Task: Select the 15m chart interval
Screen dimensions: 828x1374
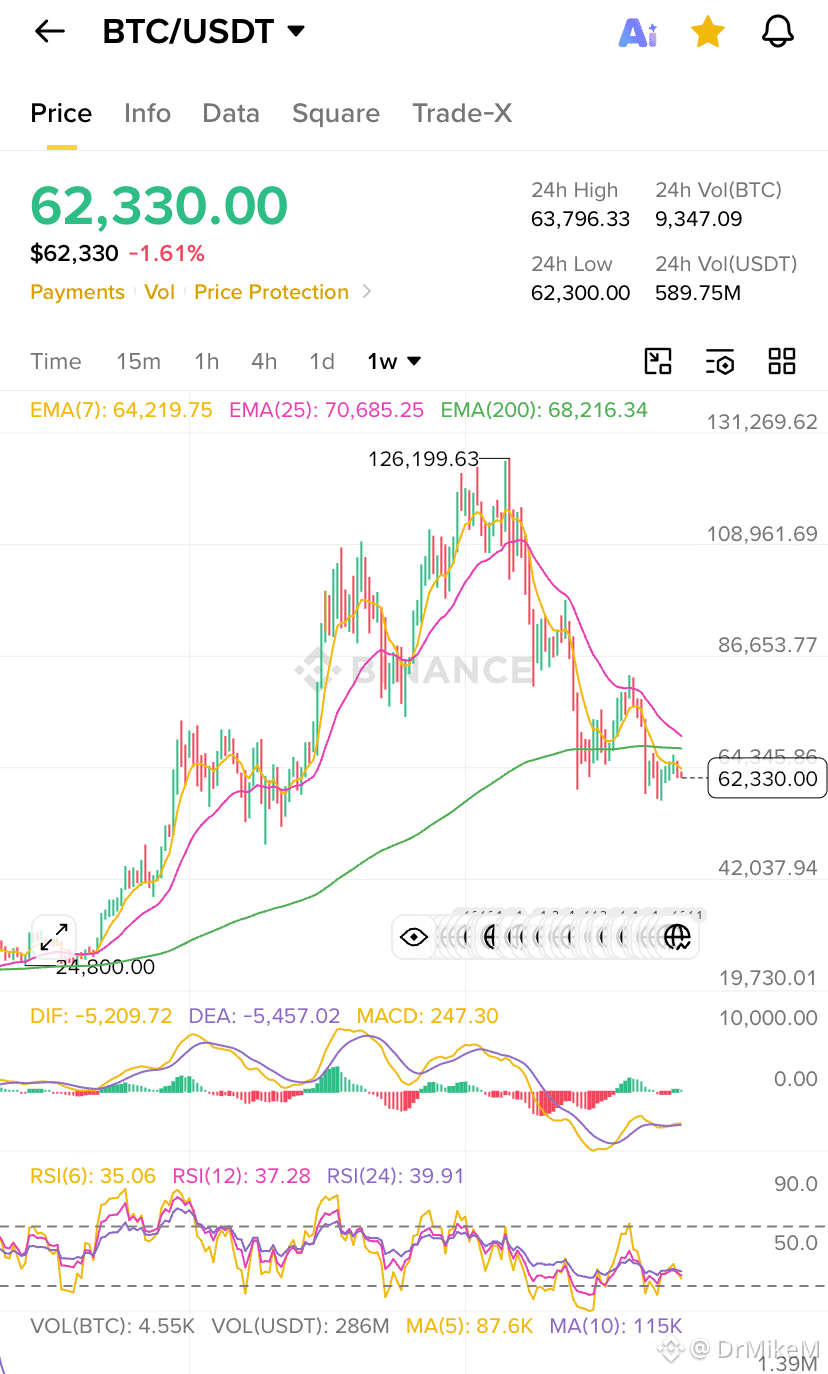Action: [138, 362]
